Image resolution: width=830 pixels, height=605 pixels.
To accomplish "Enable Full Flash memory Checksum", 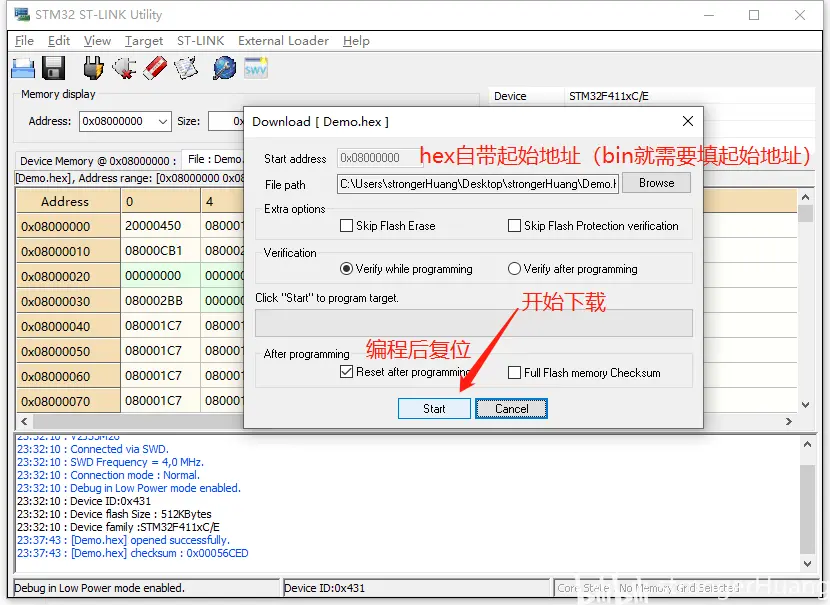I will coord(514,373).
